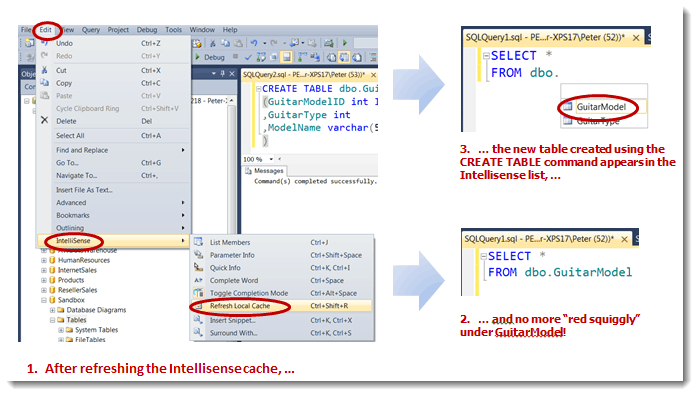The height and width of the screenshot is (396, 698).
Task: Click the Delete X icon in Edit menu
Action: click(45, 120)
